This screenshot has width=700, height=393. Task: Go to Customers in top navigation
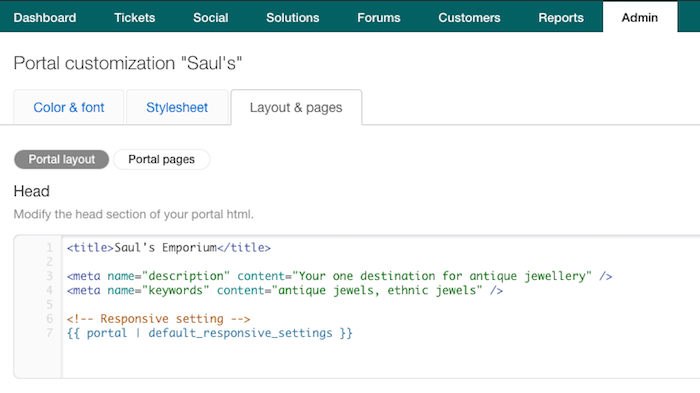click(x=469, y=17)
